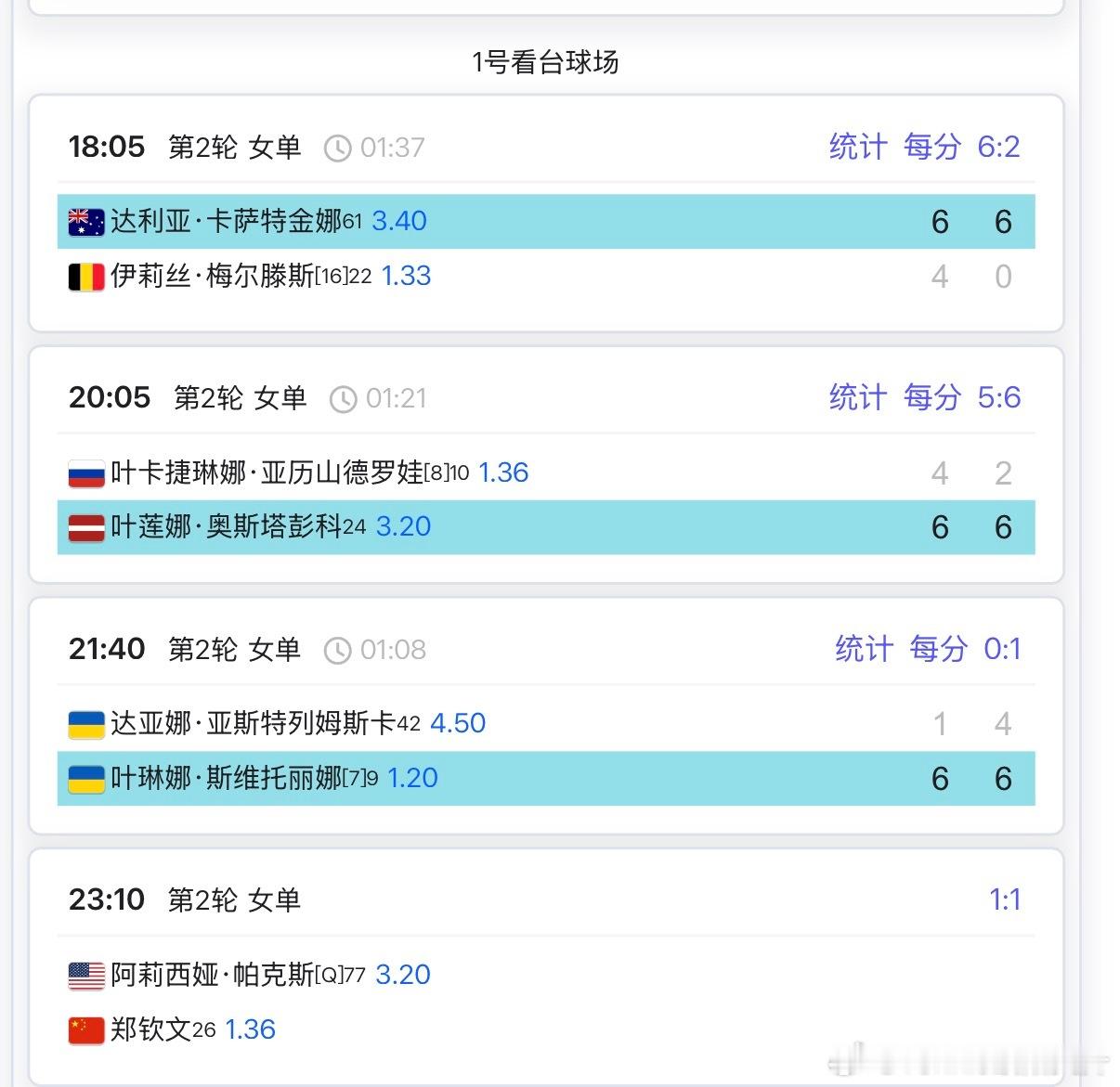1120x1087 pixels.
Task: Click the clock icon next to 01:08
Action: pyautogui.click(x=337, y=651)
